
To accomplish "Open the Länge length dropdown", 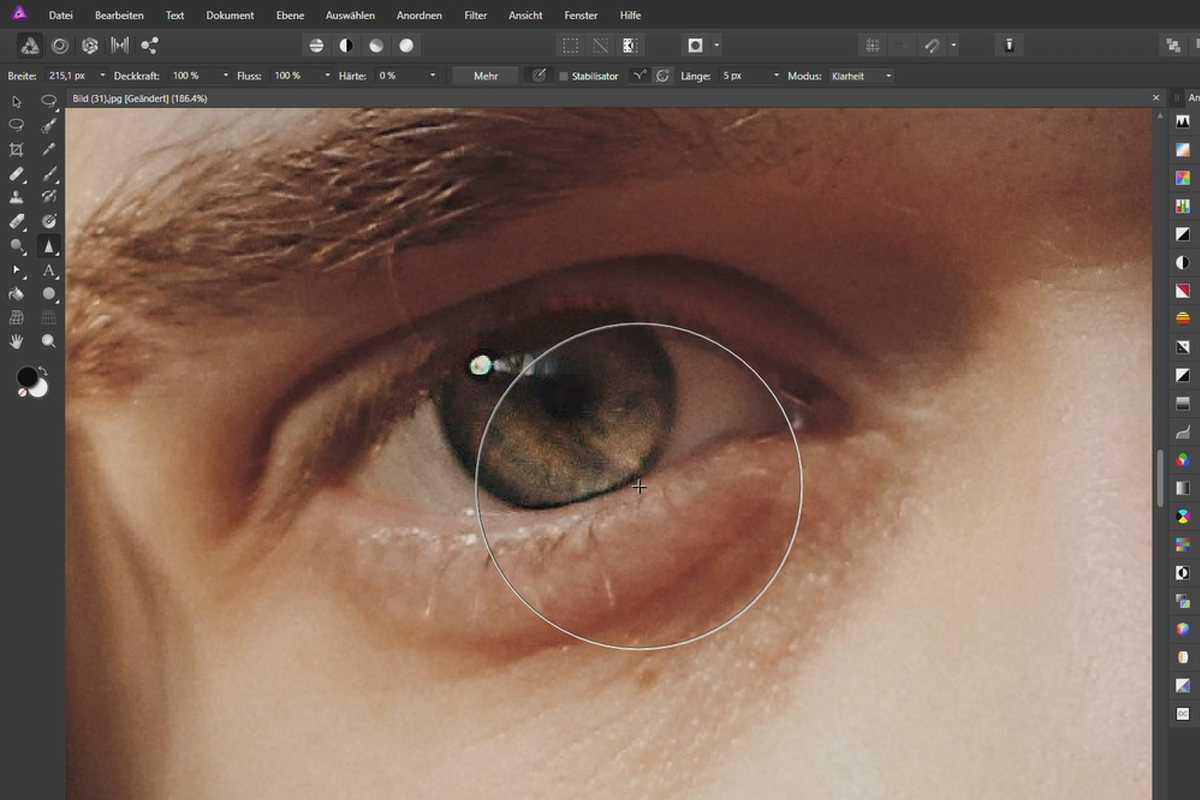I will [776, 76].
